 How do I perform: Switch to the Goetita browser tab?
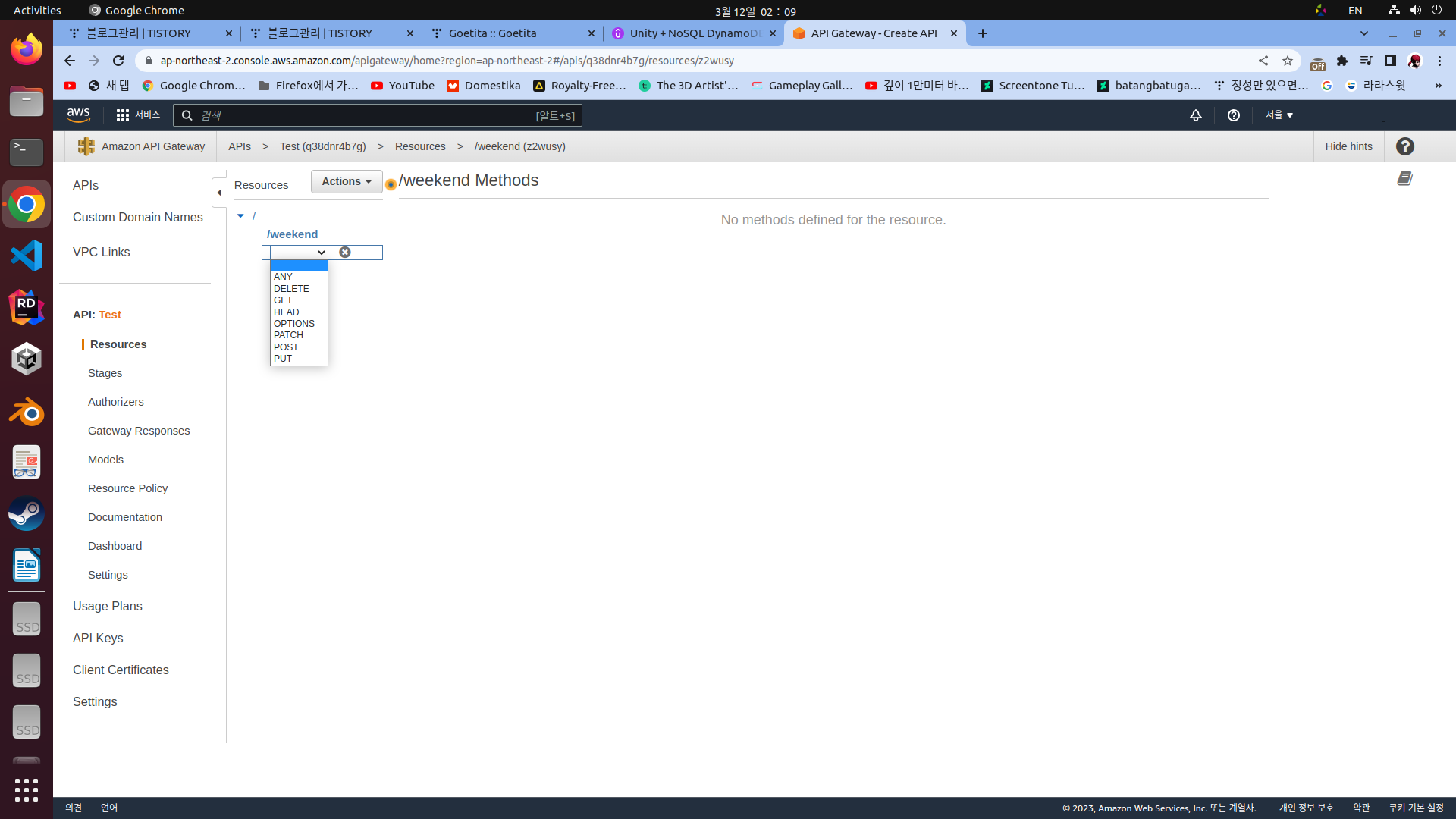[493, 33]
